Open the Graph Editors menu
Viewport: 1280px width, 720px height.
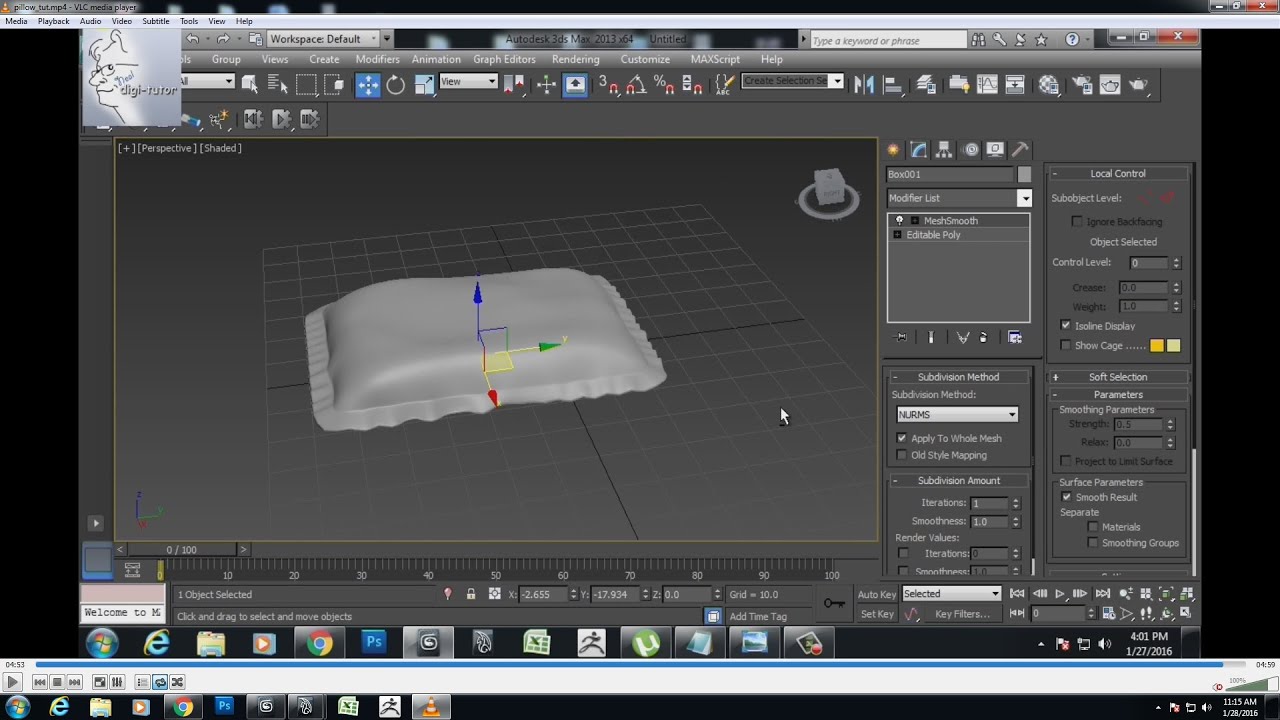pyautogui.click(x=504, y=59)
